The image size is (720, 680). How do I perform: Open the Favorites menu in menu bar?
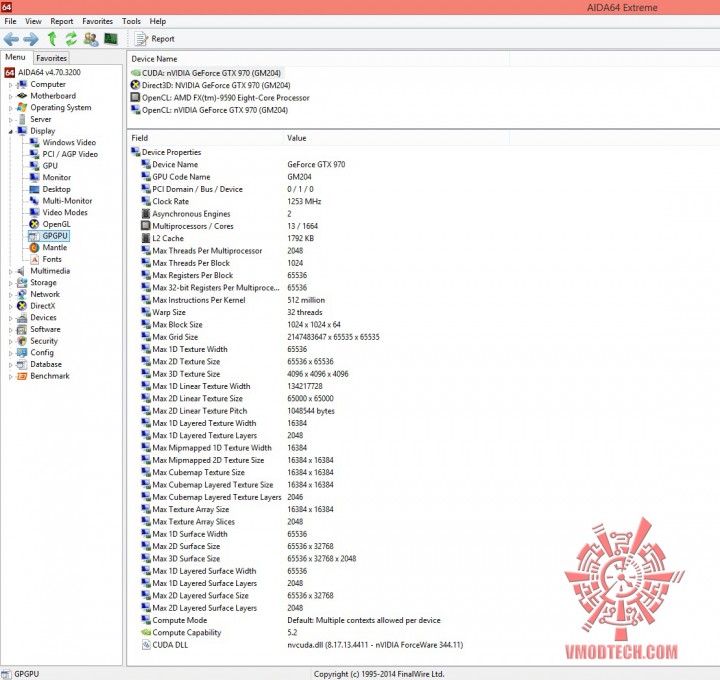pyautogui.click(x=97, y=21)
